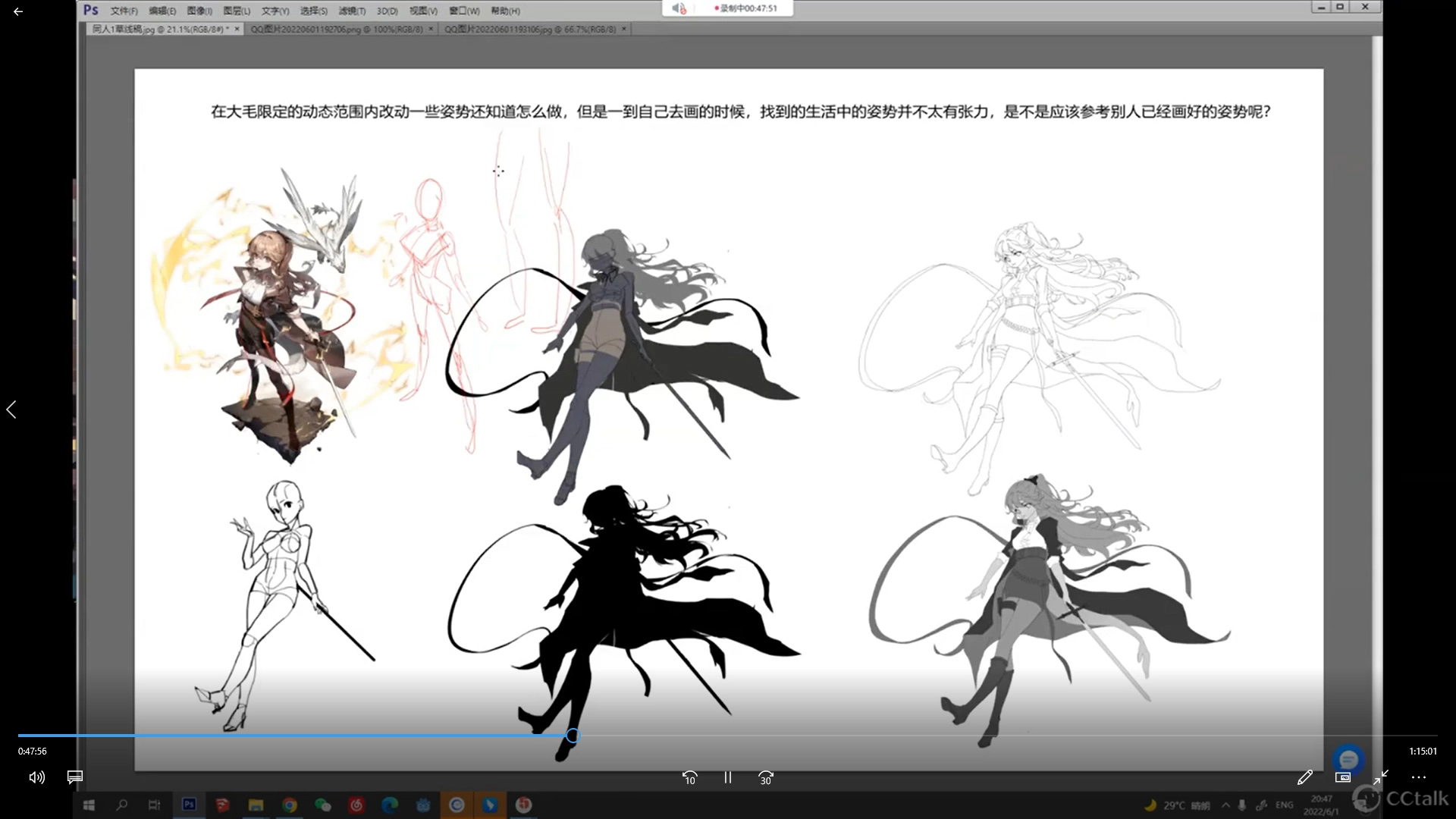Switch to QQ图片20220601192706.png tab
1456x819 pixels.
337,29
